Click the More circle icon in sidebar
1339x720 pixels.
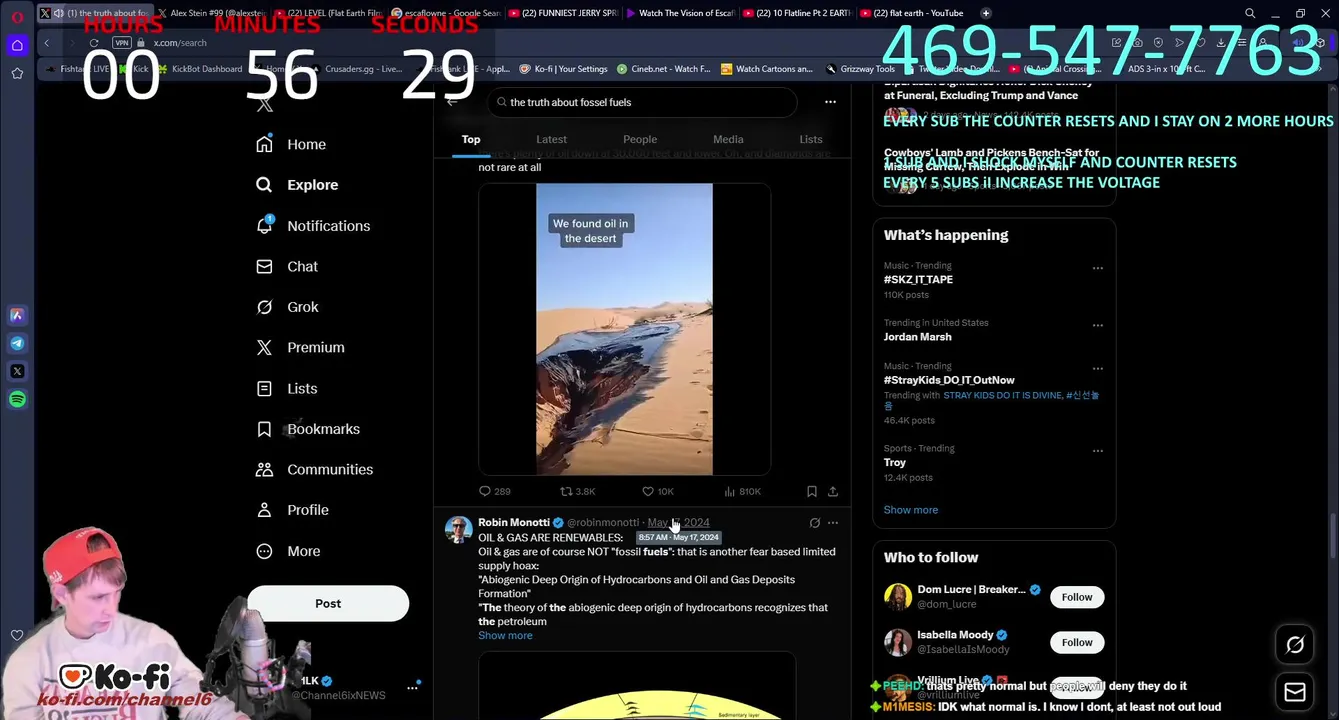[x=264, y=551]
